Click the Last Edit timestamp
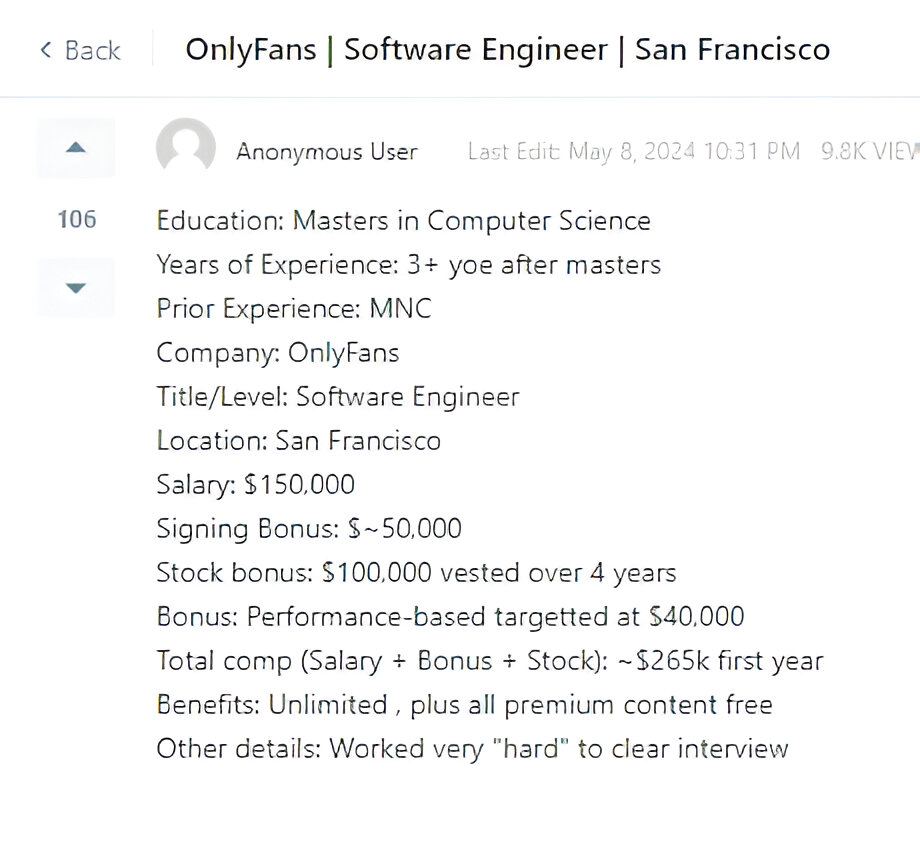The height and width of the screenshot is (856, 920). [x=634, y=152]
